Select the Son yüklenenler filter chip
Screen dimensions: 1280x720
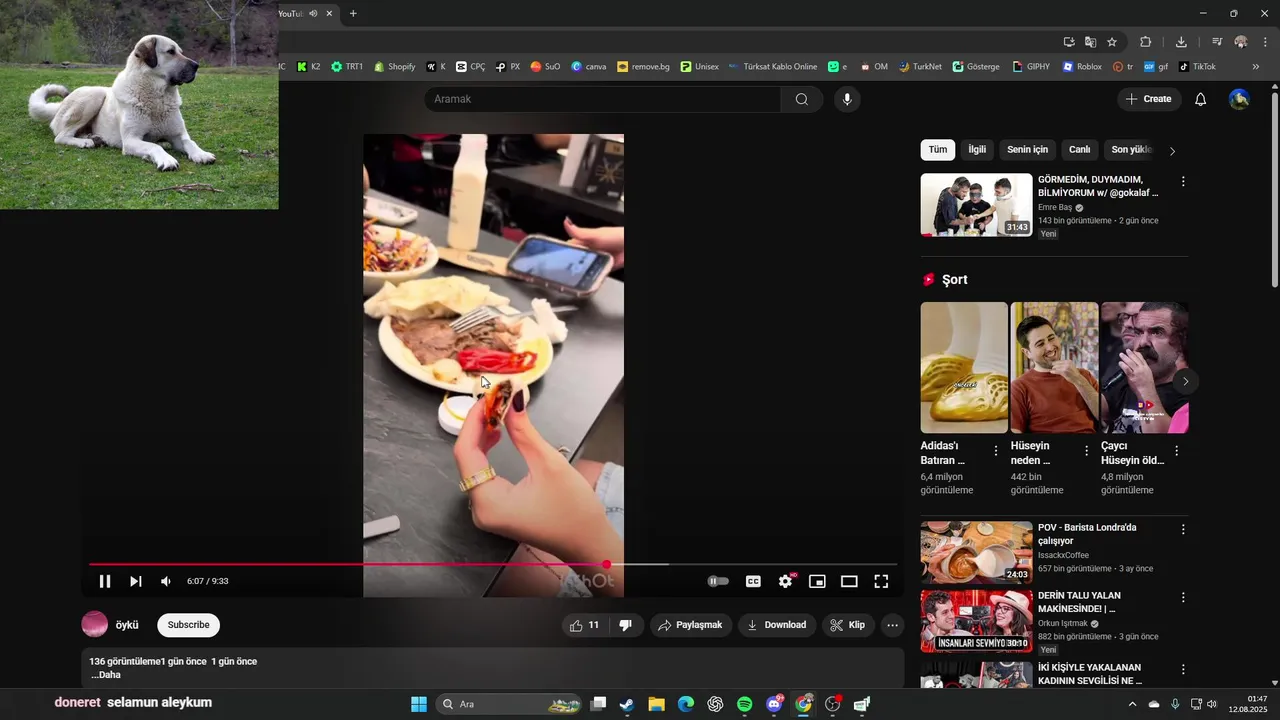[x=1132, y=150]
